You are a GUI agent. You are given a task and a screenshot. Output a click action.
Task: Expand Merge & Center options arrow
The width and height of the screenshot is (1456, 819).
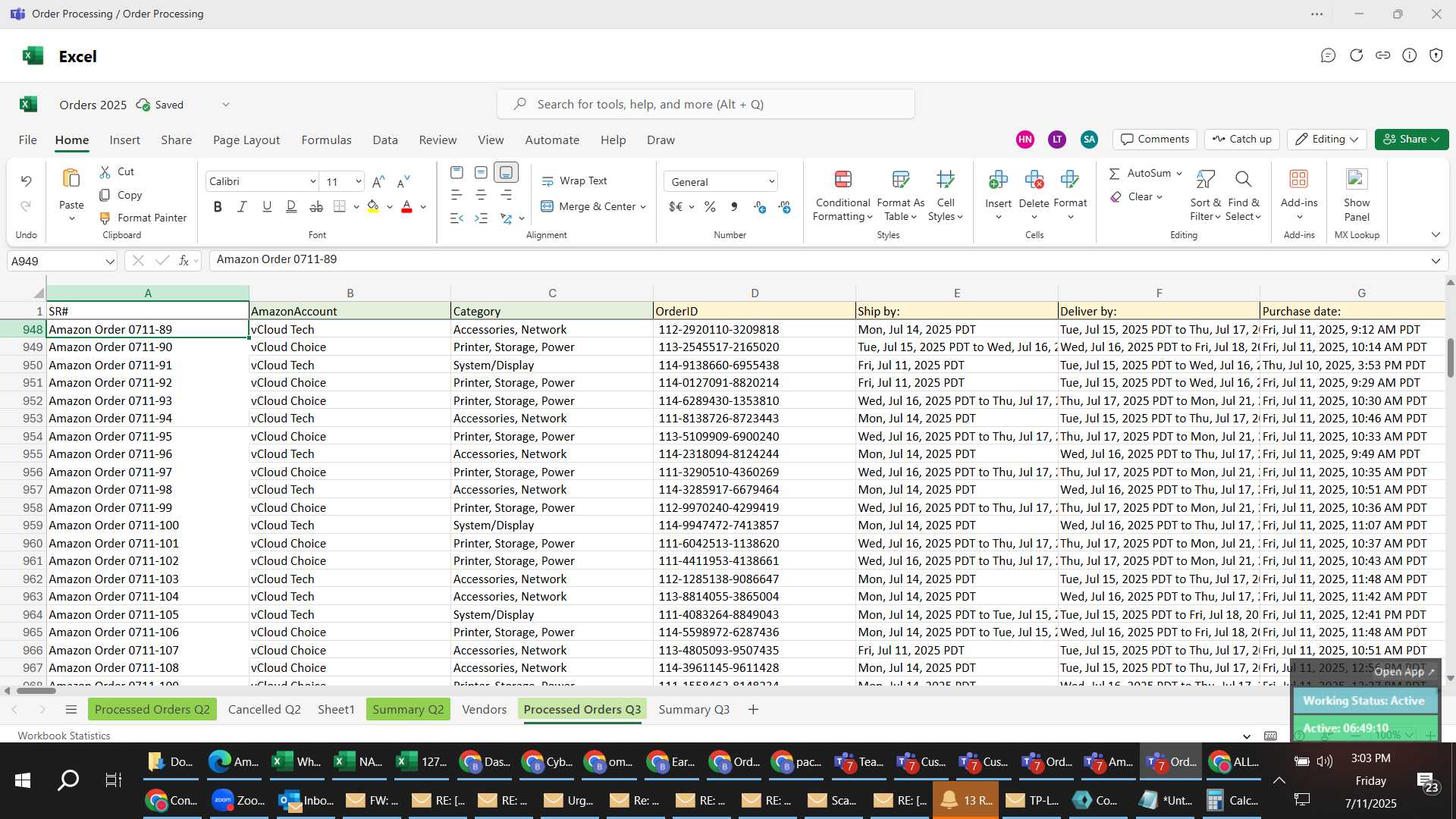pyautogui.click(x=643, y=207)
